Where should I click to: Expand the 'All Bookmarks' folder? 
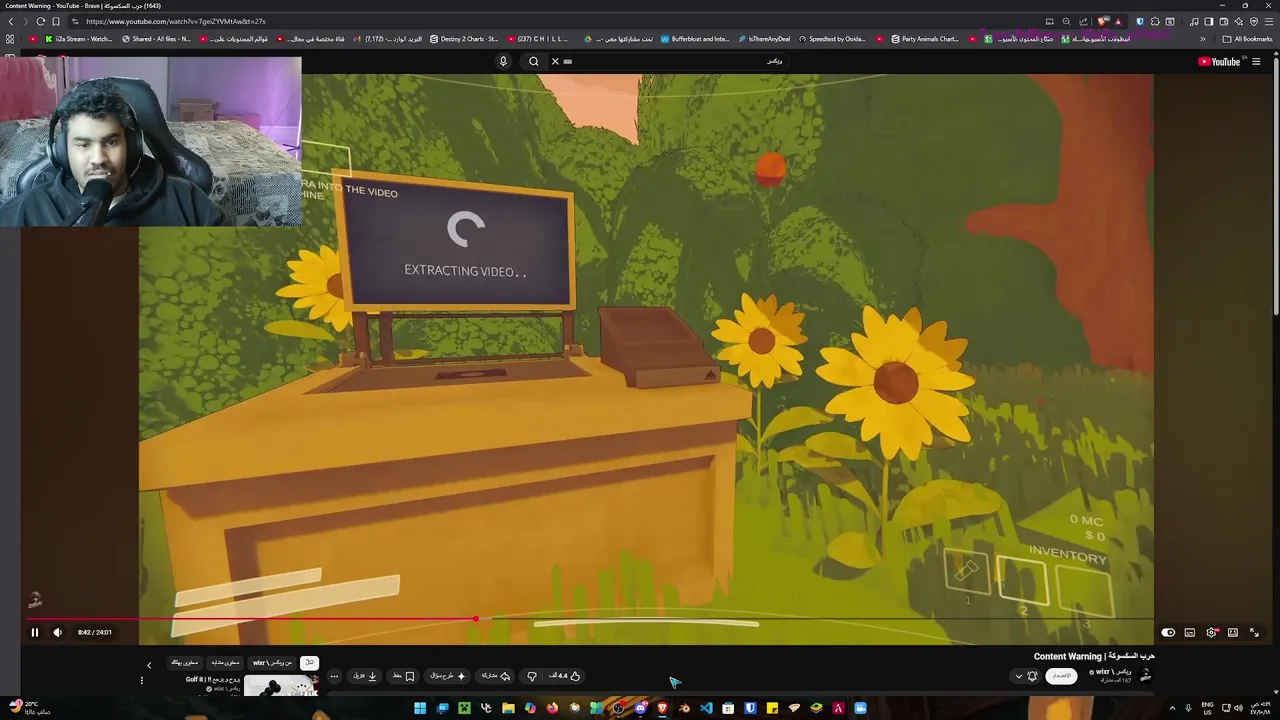point(1247,39)
